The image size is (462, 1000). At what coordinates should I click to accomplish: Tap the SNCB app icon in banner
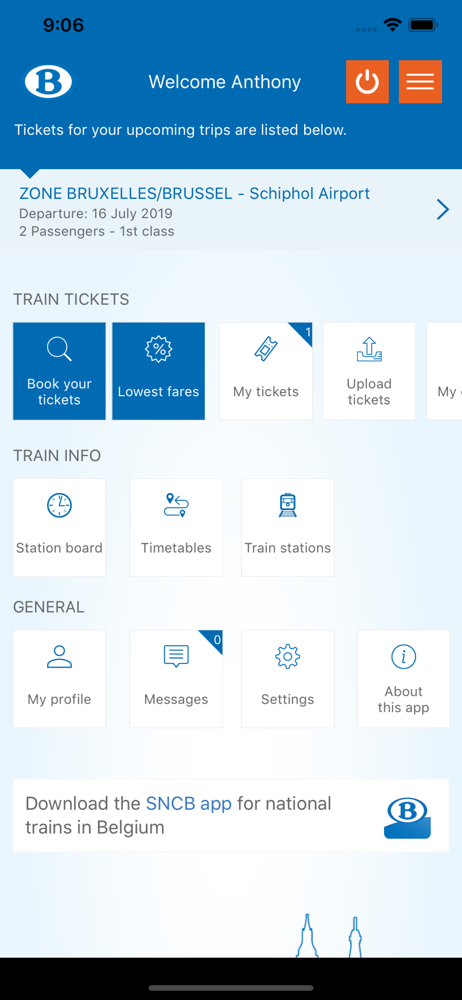point(408,818)
